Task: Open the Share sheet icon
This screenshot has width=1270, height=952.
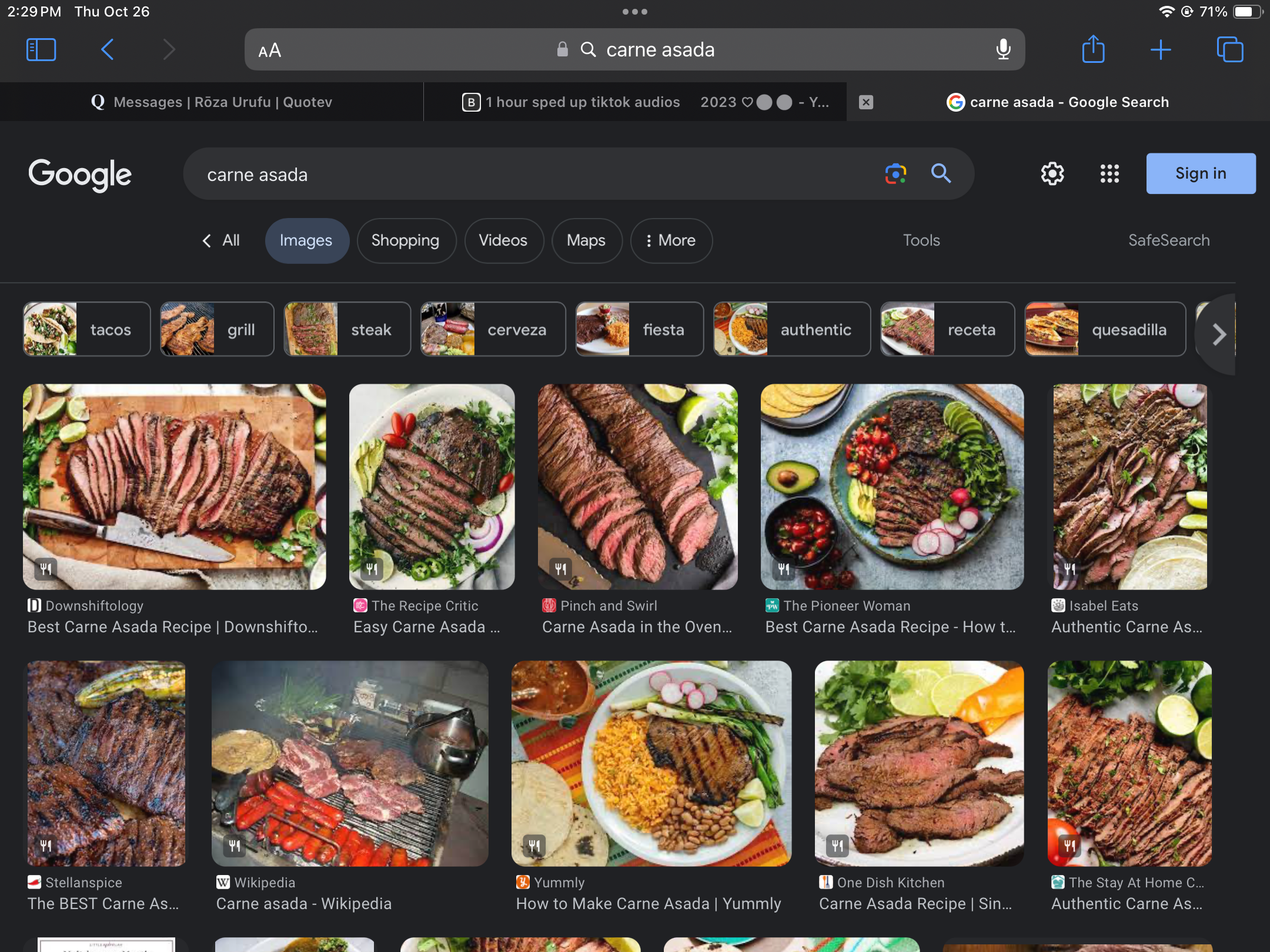Action: click(1093, 49)
